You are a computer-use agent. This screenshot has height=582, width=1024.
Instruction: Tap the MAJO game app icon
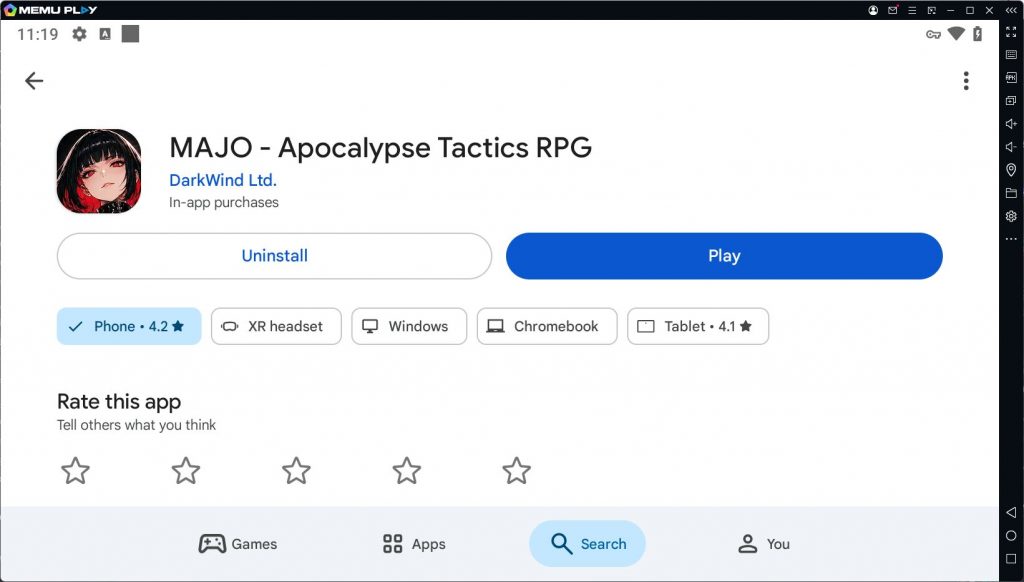click(x=99, y=171)
